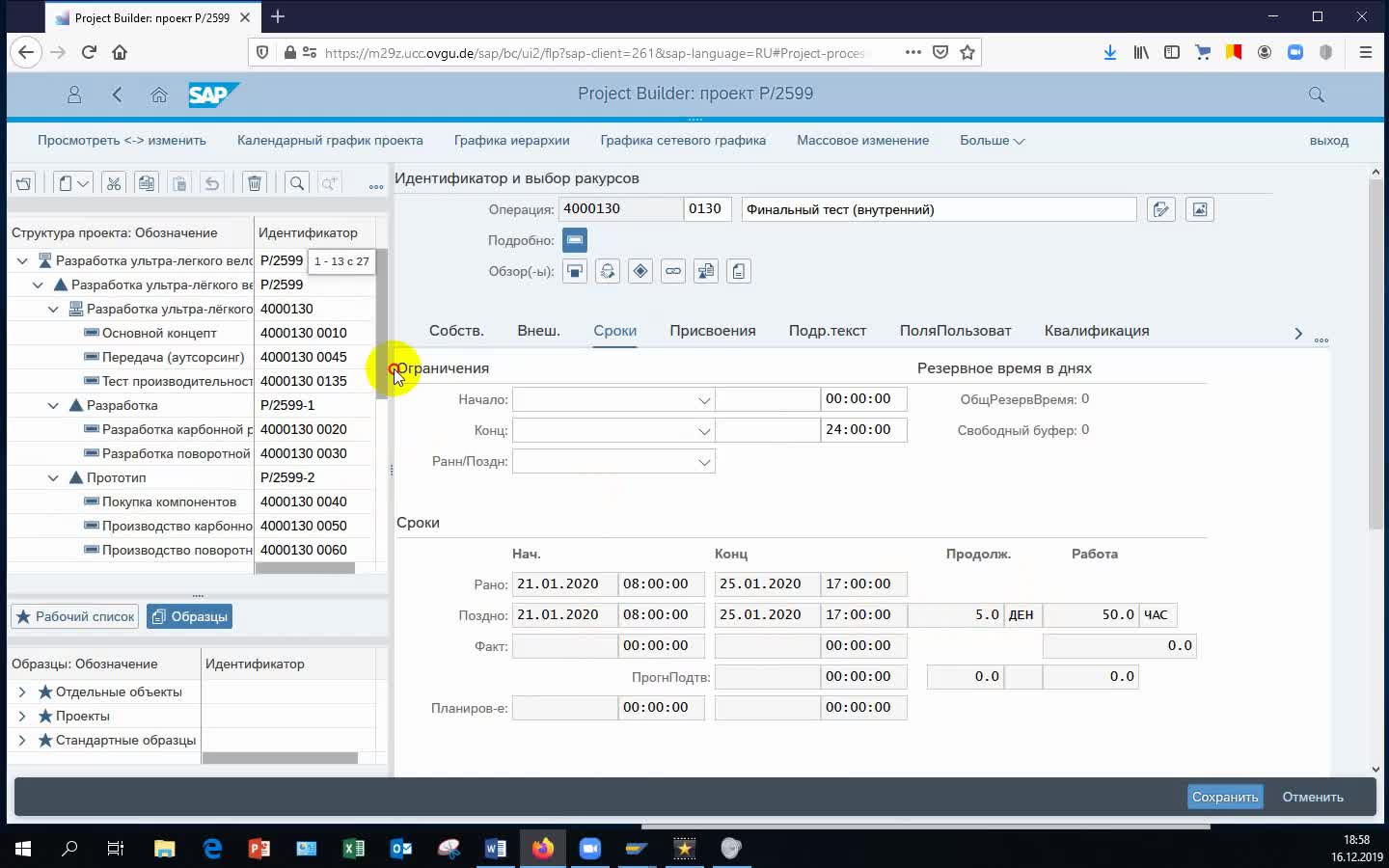This screenshot has width=1389, height=868.
Task: Click the copy icon in tree toolbar
Action: pos(147,183)
